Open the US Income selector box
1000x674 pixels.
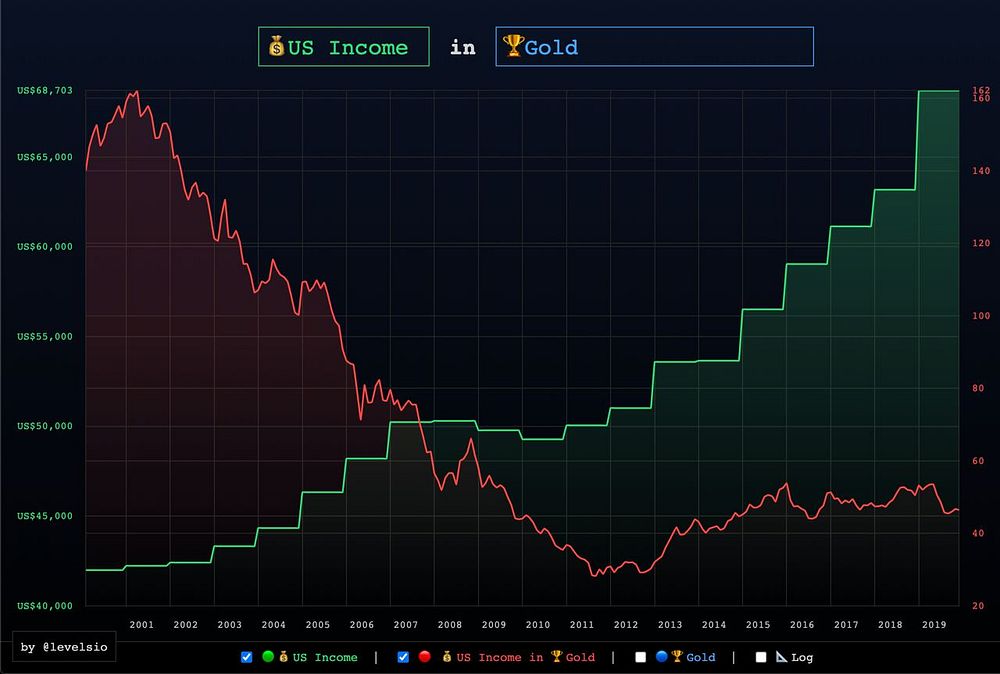click(x=344, y=47)
